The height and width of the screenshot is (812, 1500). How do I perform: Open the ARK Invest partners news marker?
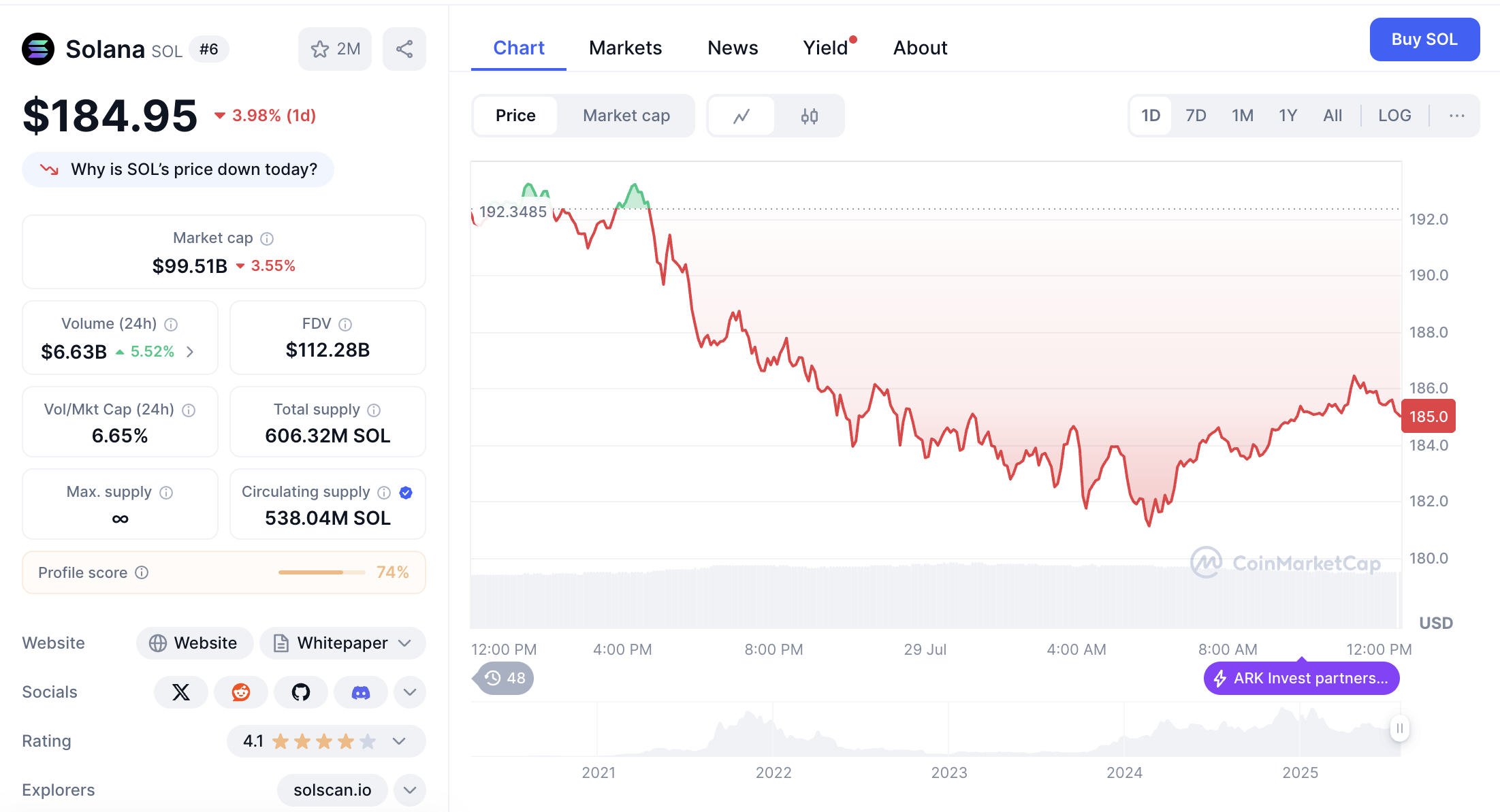point(1302,679)
